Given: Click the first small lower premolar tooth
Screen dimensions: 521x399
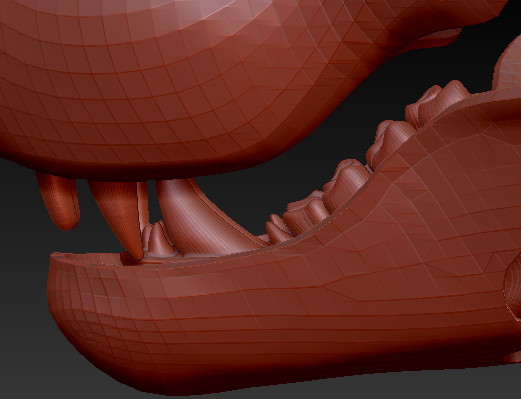Looking at the screenshot, I should [276, 229].
